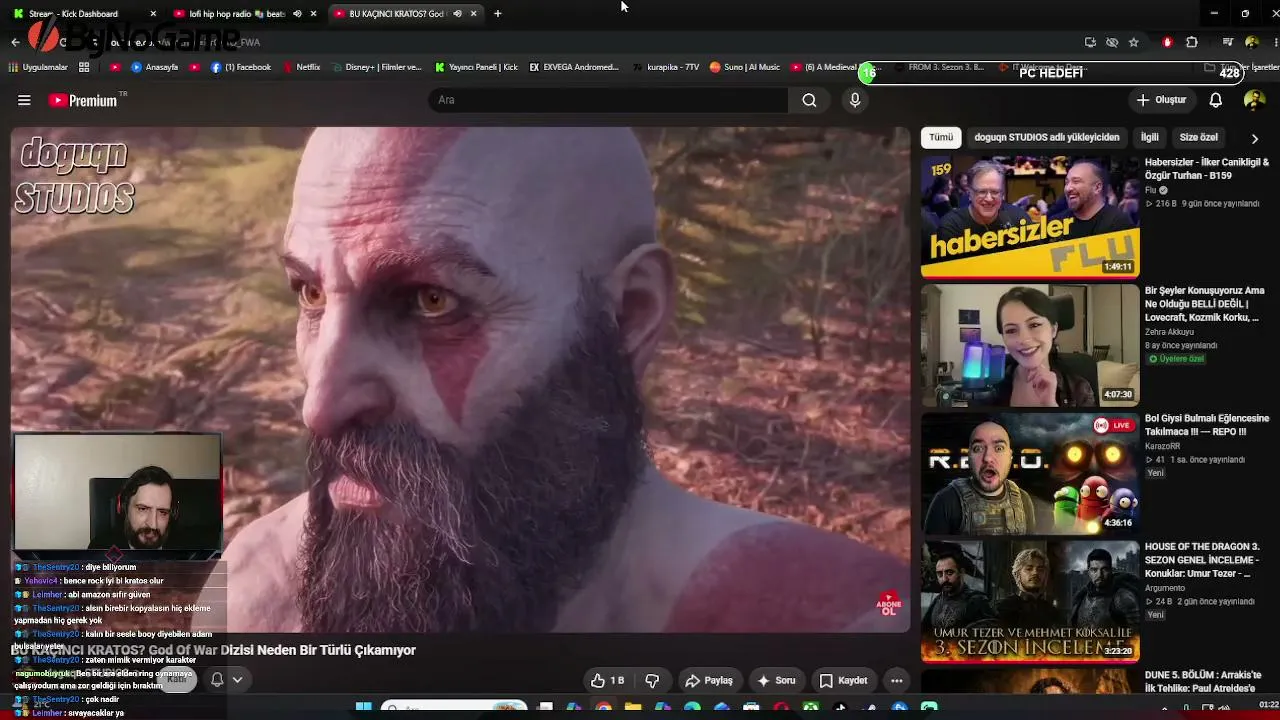Open the Netflix bookmark
The height and width of the screenshot is (720, 1280).
[302, 67]
